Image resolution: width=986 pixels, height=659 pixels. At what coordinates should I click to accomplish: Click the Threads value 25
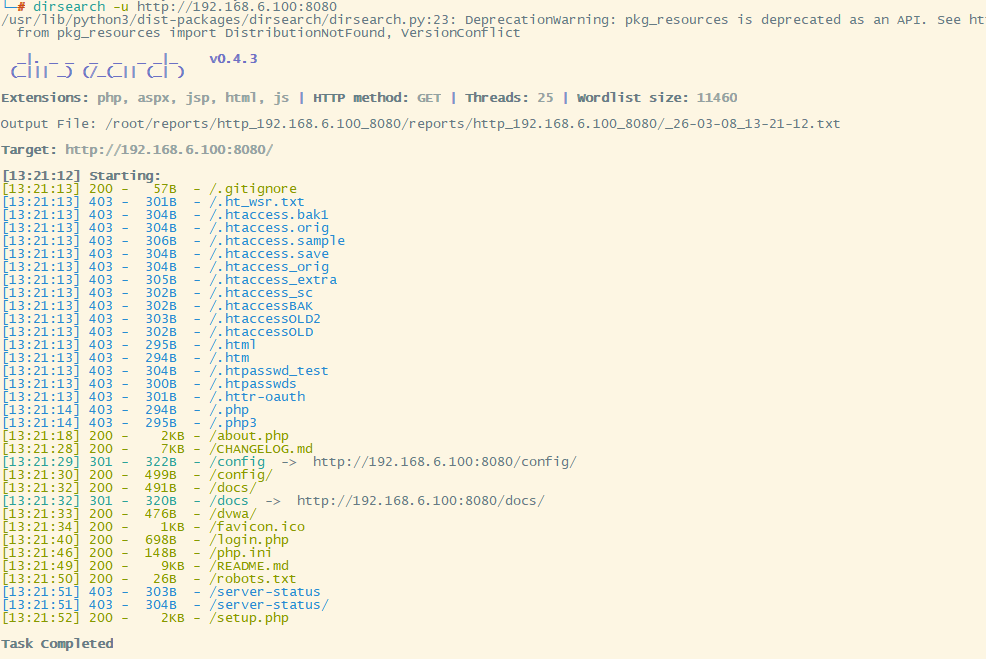pos(545,97)
